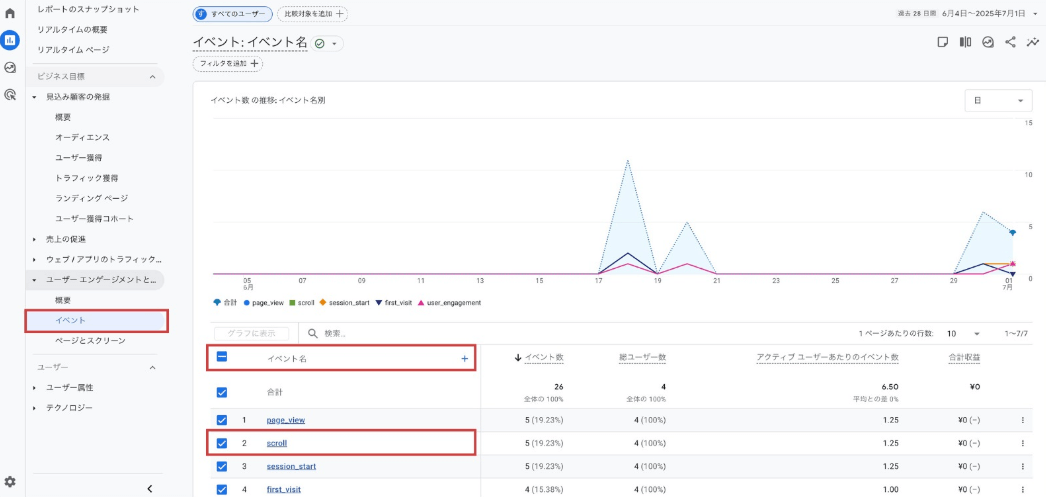Click the page_view legend color marker

[246, 302]
